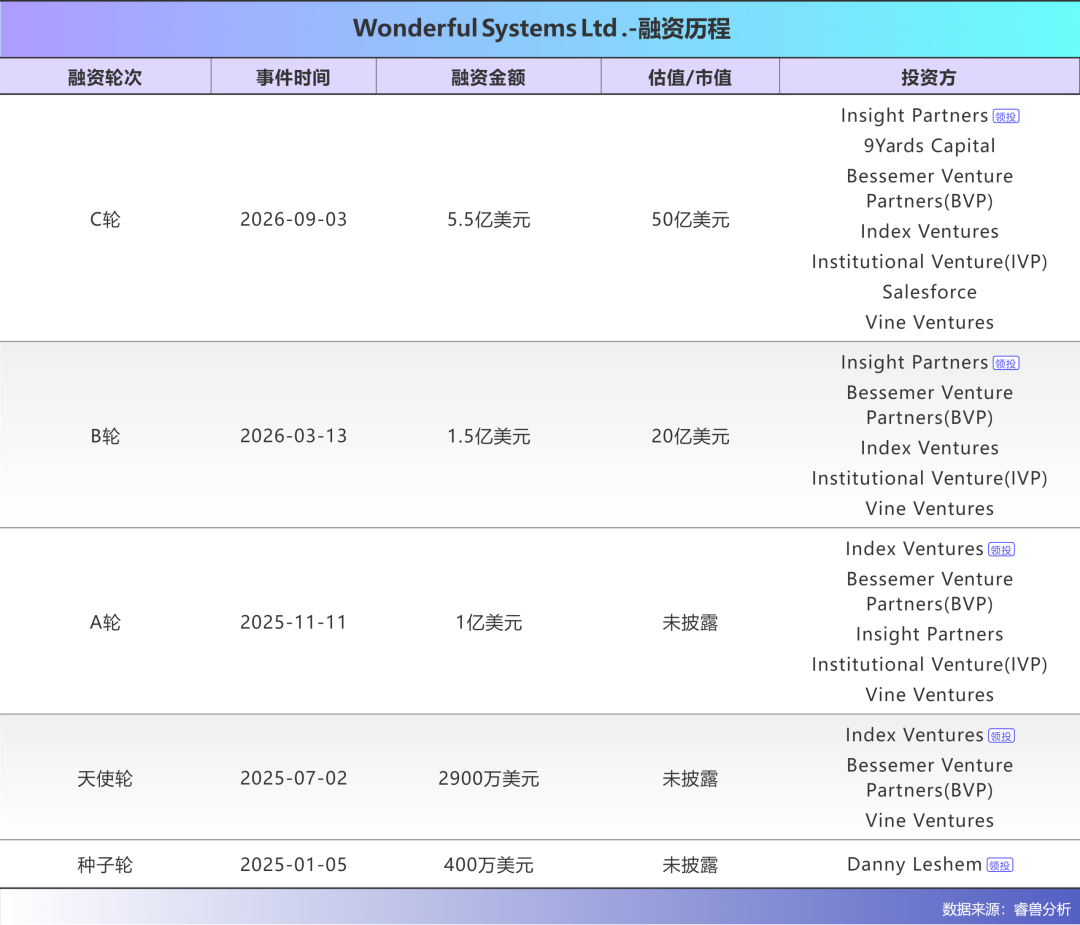The height and width of the screenshot is (925, 1080).
Task: Click the date 2025-11-11
Action: point(293,622)
